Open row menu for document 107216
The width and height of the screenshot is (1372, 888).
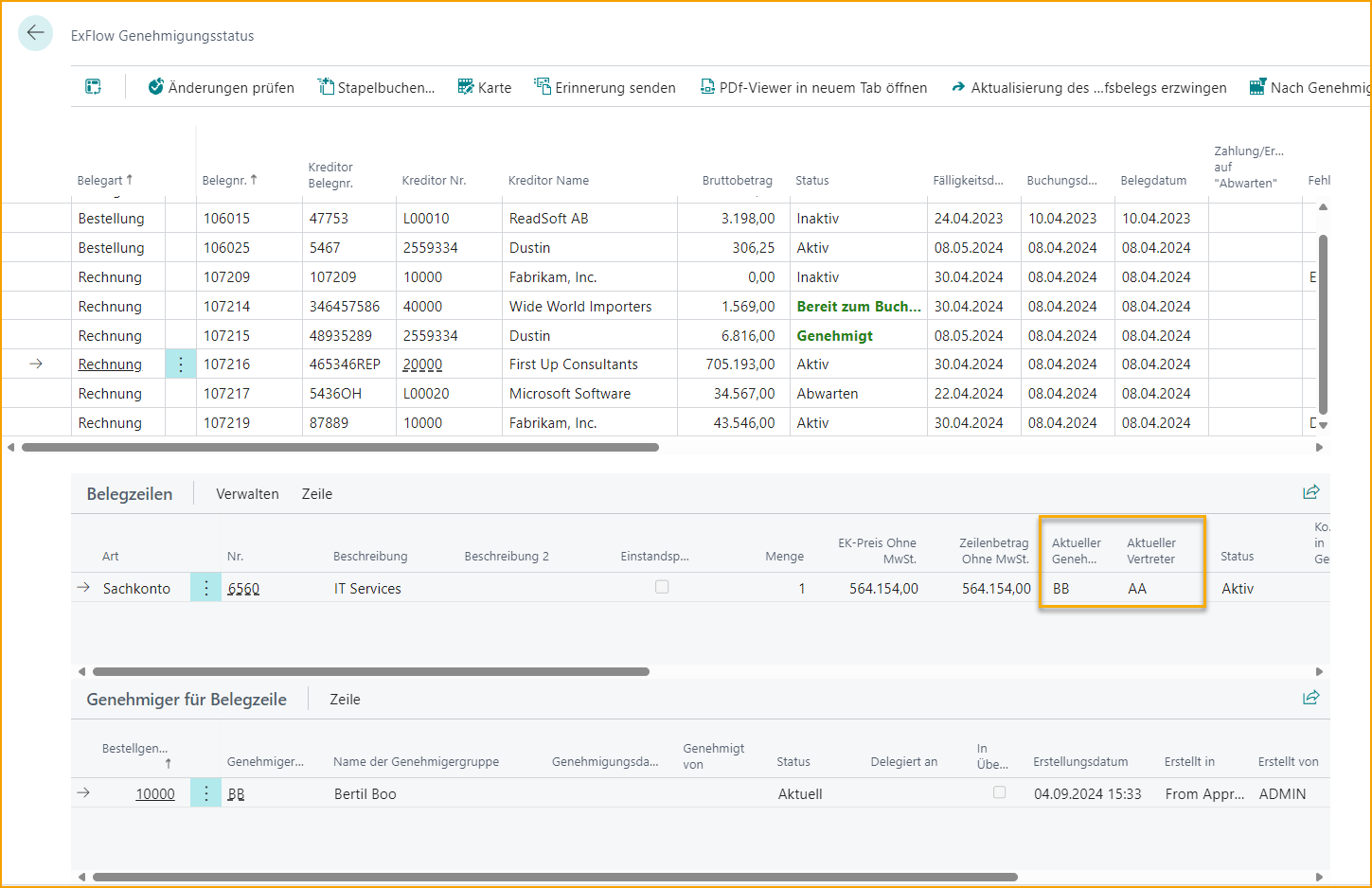click(181, 364)
